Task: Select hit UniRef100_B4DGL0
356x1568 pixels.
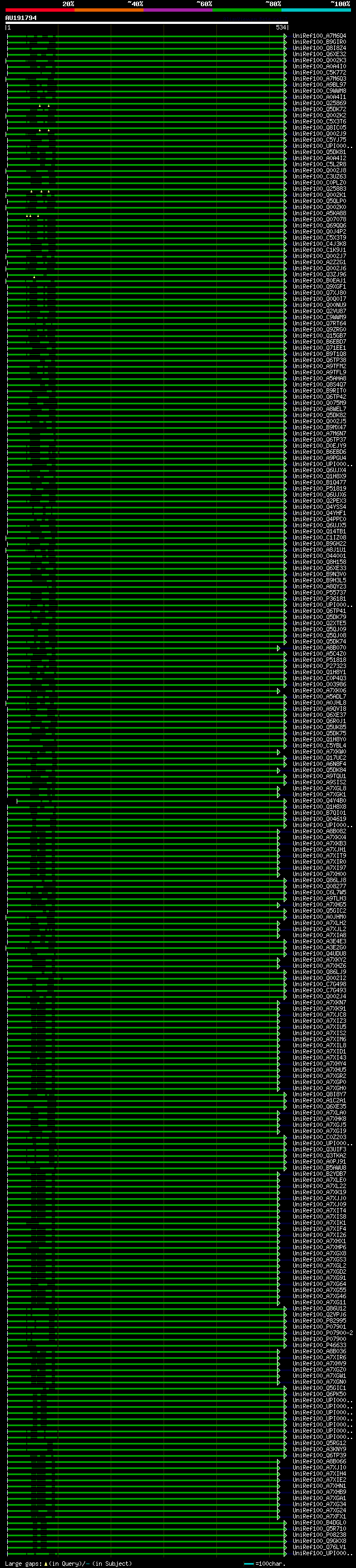Action: coord(319,1522)
